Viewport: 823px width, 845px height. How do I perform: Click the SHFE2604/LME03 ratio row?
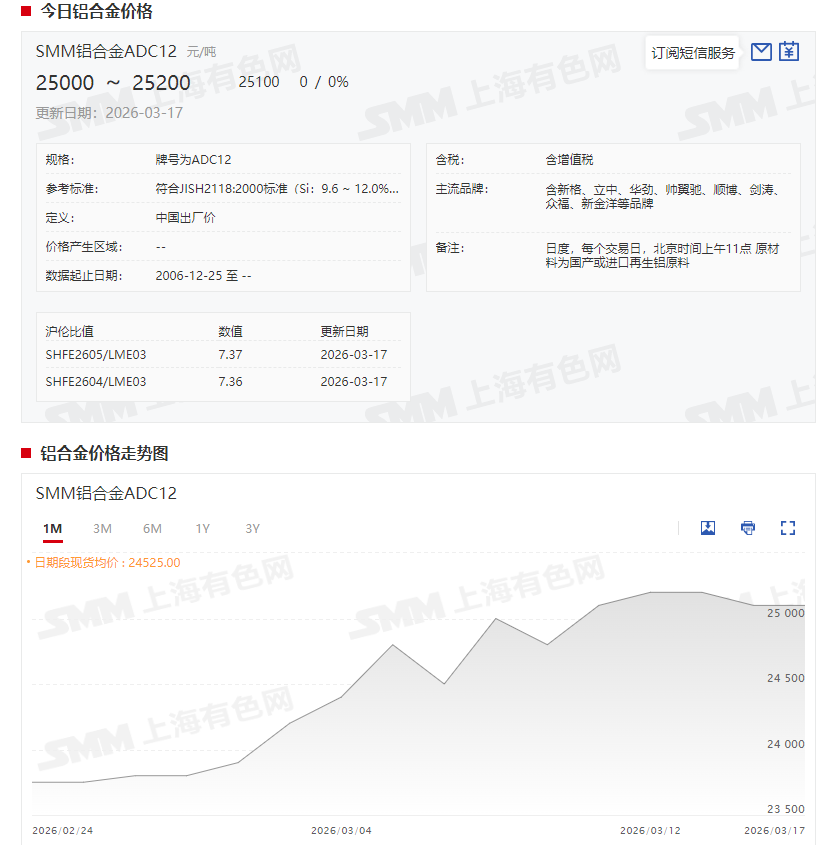tap(223, 382)
